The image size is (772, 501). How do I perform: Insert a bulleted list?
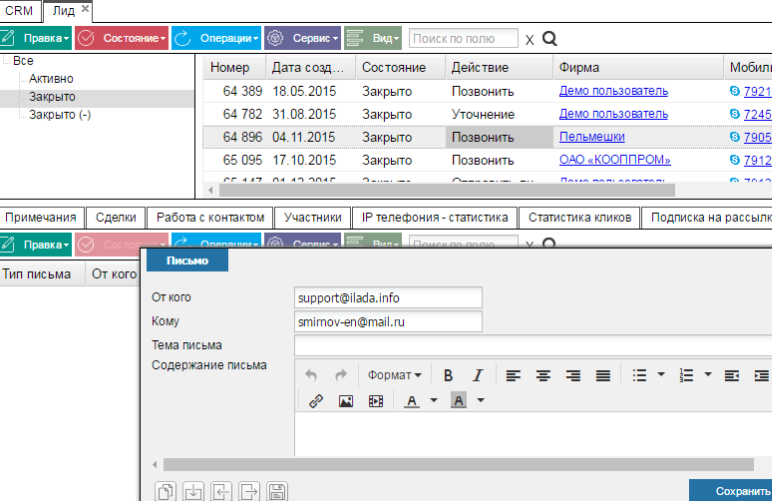coord(639,376)
